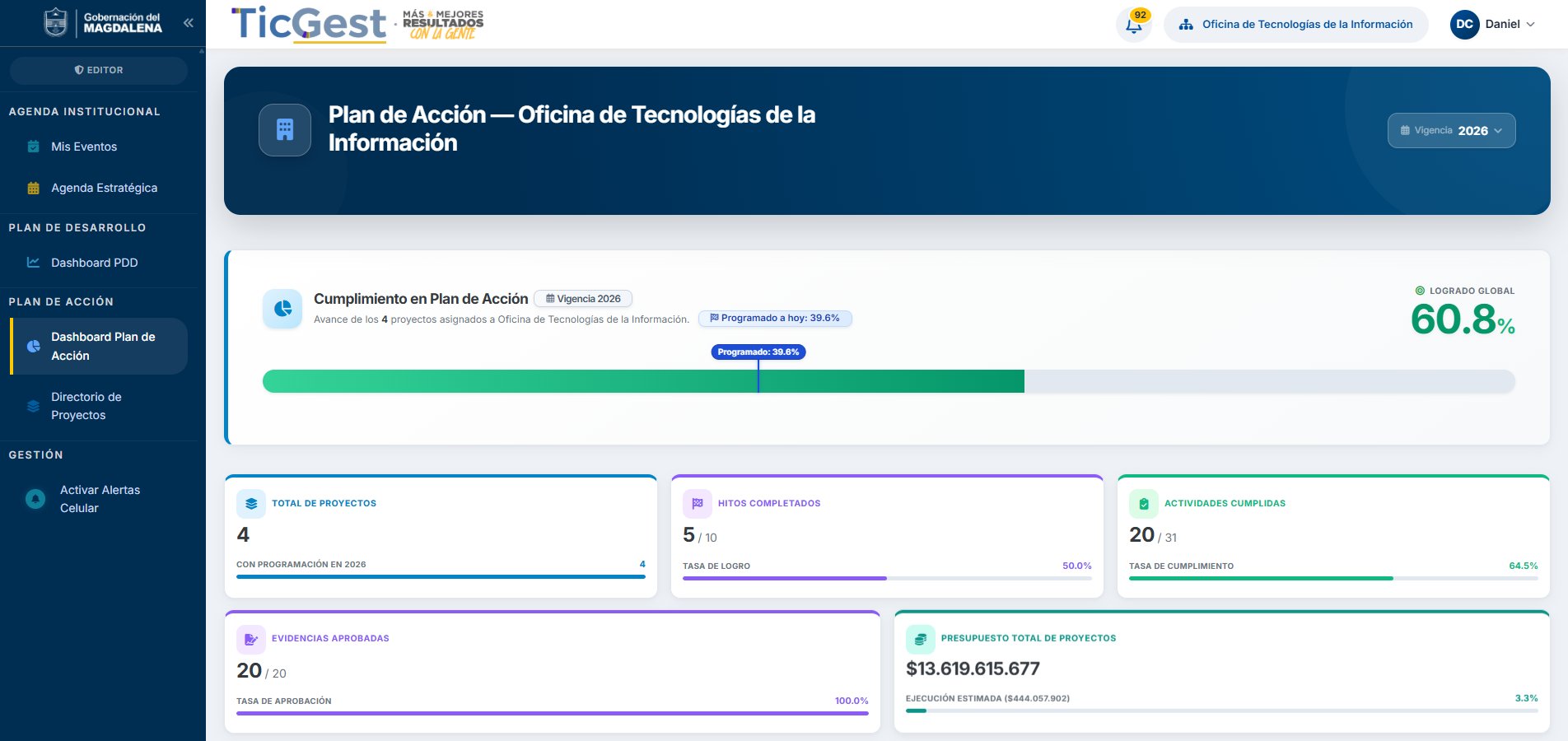Viewport: 1568px width, 741px height.
Task: Click the 100.0% approval rate value
Action: 852,701
